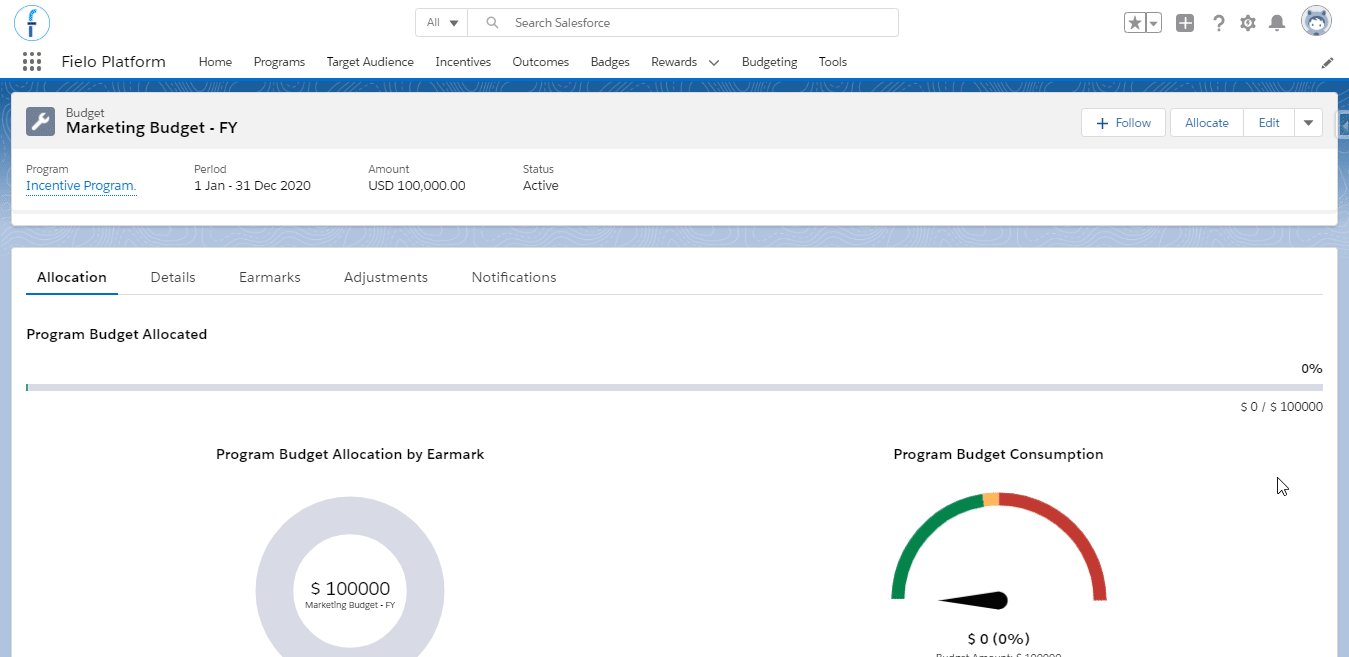This screenshot has width=1349, height=657.
Task: Click Program Budget Allocation by Earmark heading
Action: pyautogui.click(x=350, y=454)
